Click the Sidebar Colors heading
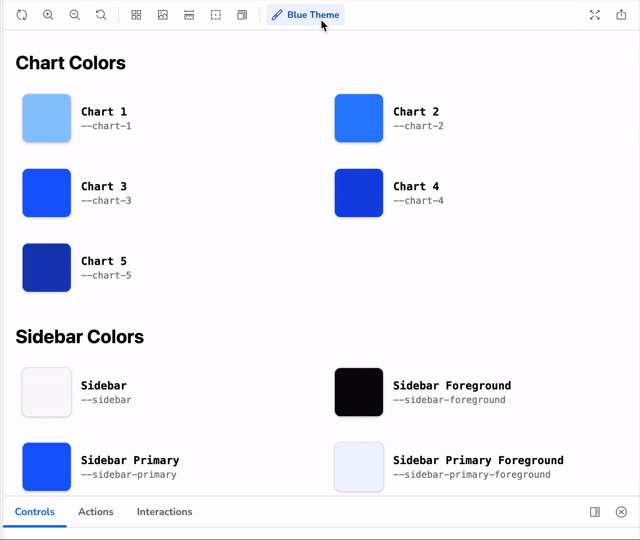Image resolution: width=640 pixels, height=540 pixels. (80, 337)
